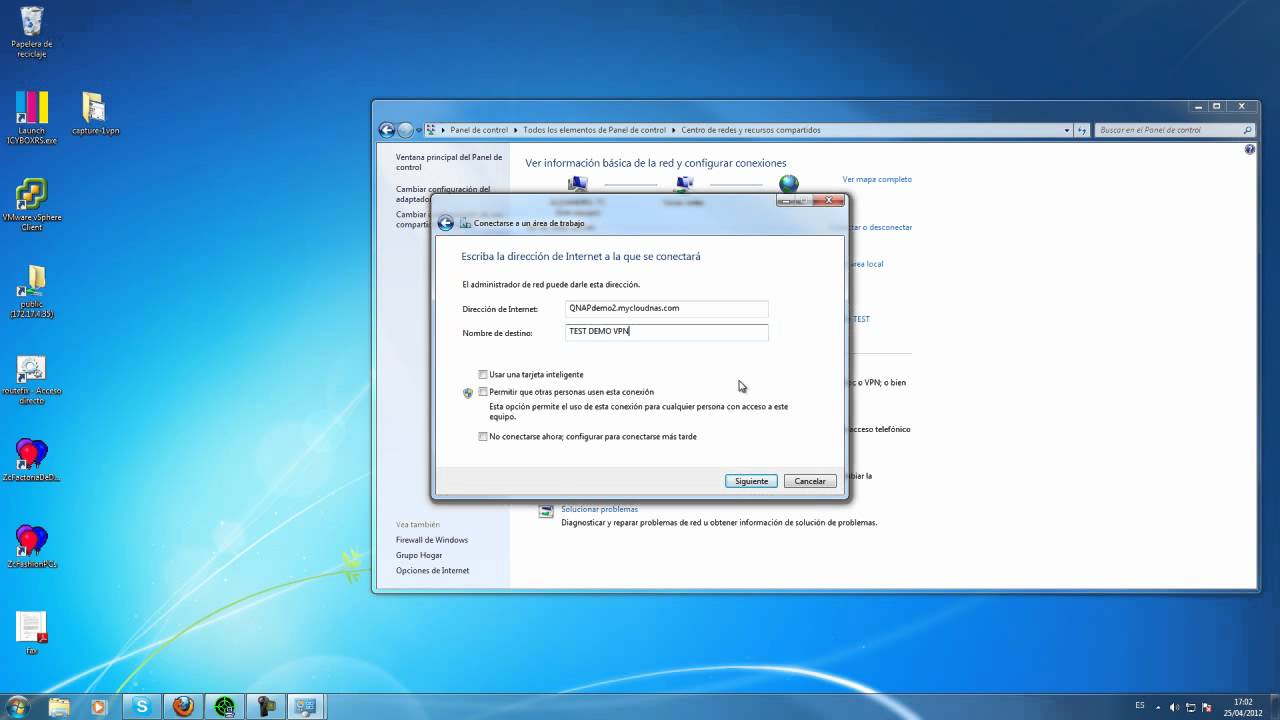Click the network icon in system tray
The image size is (1280, 720).
coord(1191,707)
